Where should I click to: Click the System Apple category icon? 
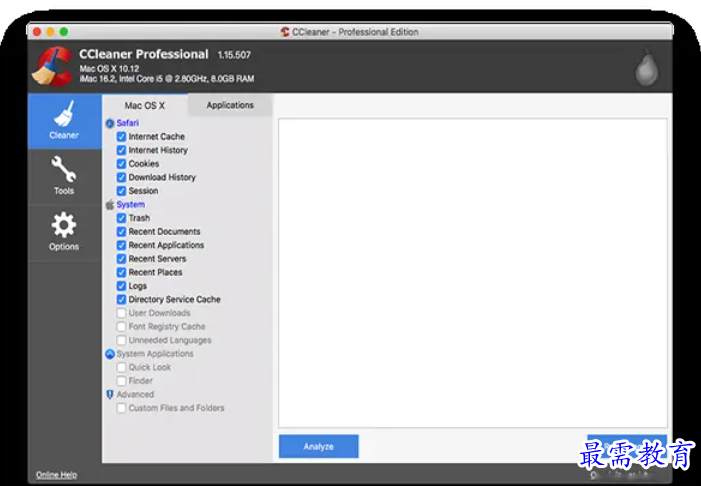pyautogui.click(x=110, y=205)
